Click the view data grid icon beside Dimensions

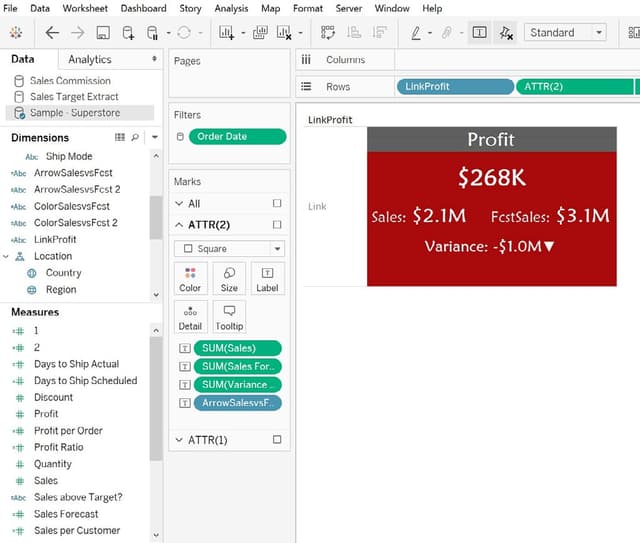click(x=120, y=137)
